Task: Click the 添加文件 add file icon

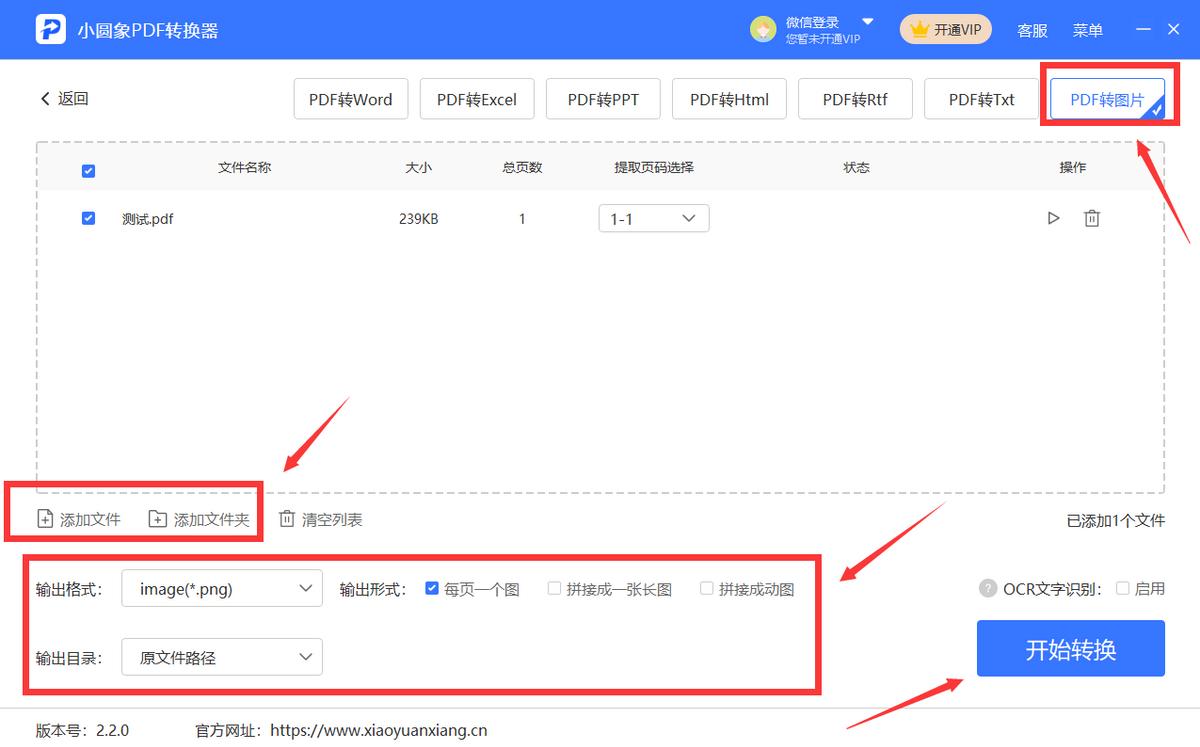Action: (x=44, y=519)
